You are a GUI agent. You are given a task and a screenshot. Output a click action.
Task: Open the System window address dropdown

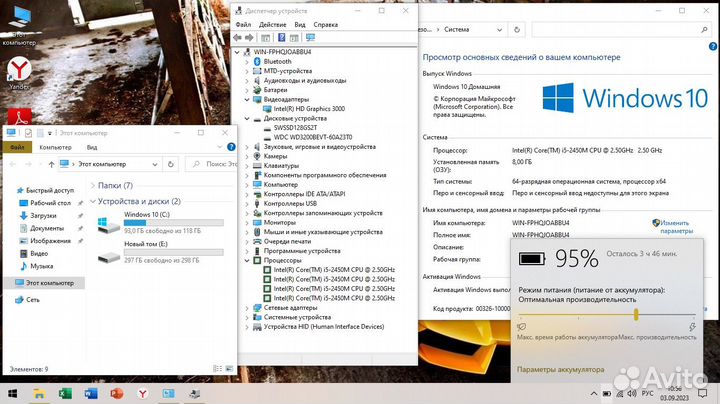tap(500, 29)
